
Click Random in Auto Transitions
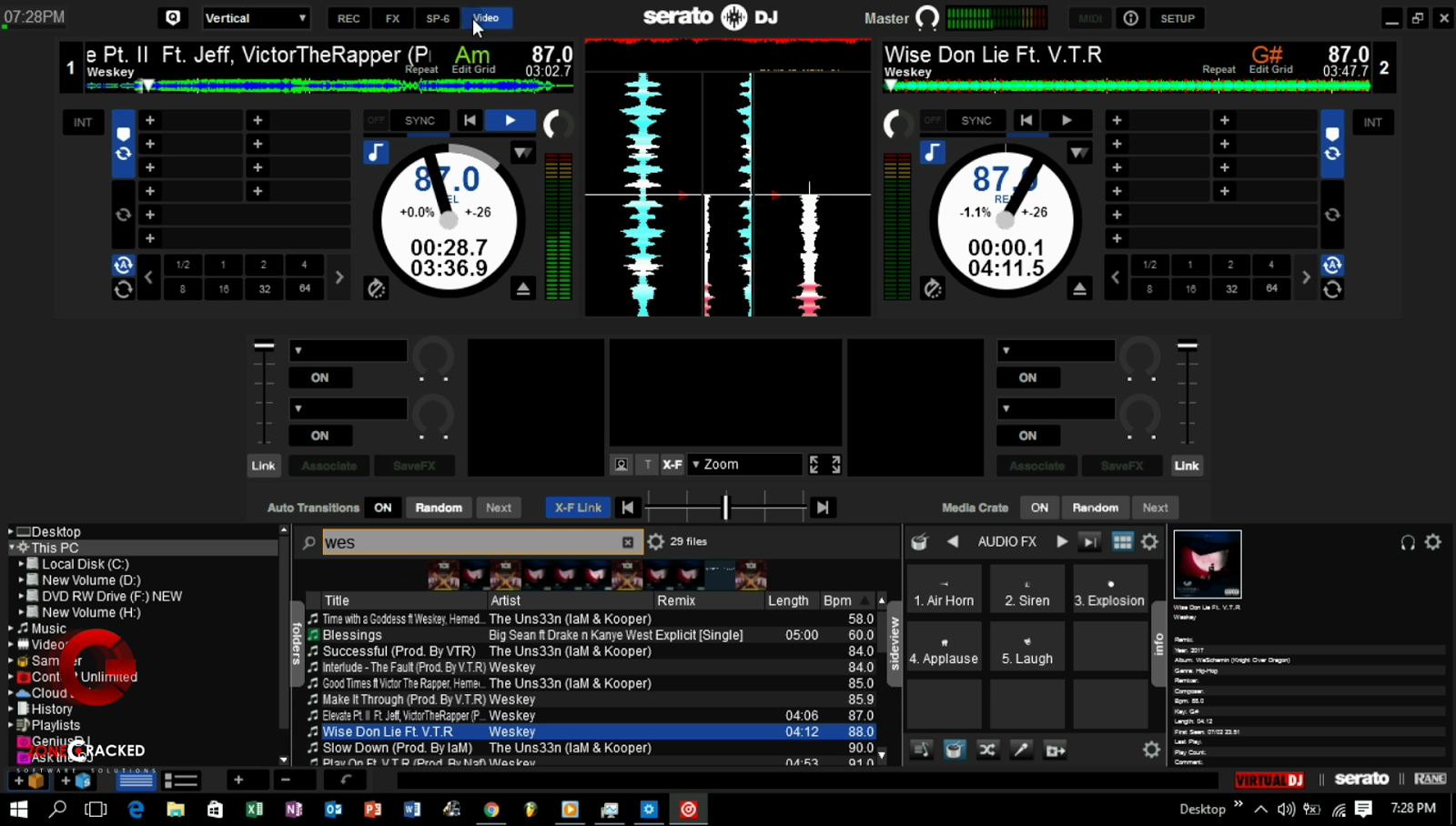click(439, 508)
